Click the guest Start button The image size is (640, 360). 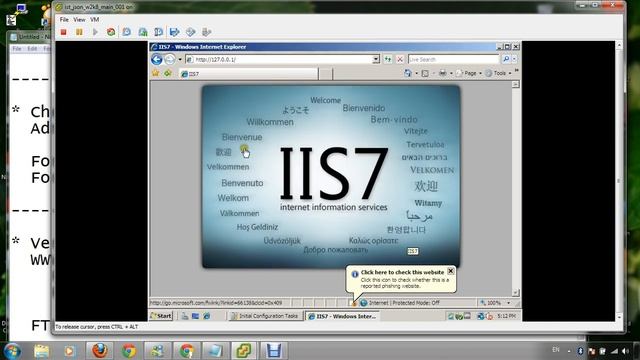[x=161, y=316]
